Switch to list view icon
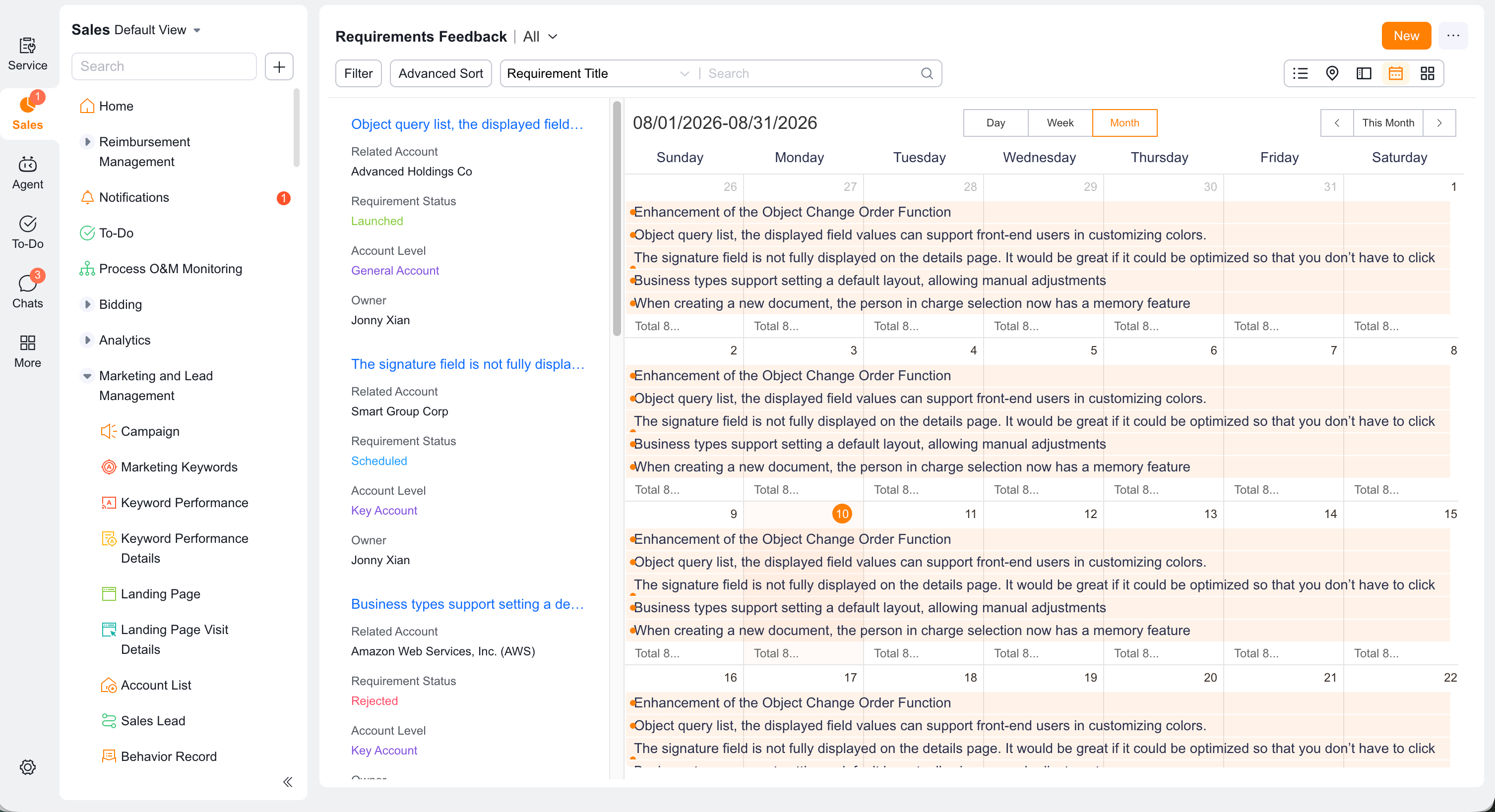1495x812 pixels. point(1300,73)
